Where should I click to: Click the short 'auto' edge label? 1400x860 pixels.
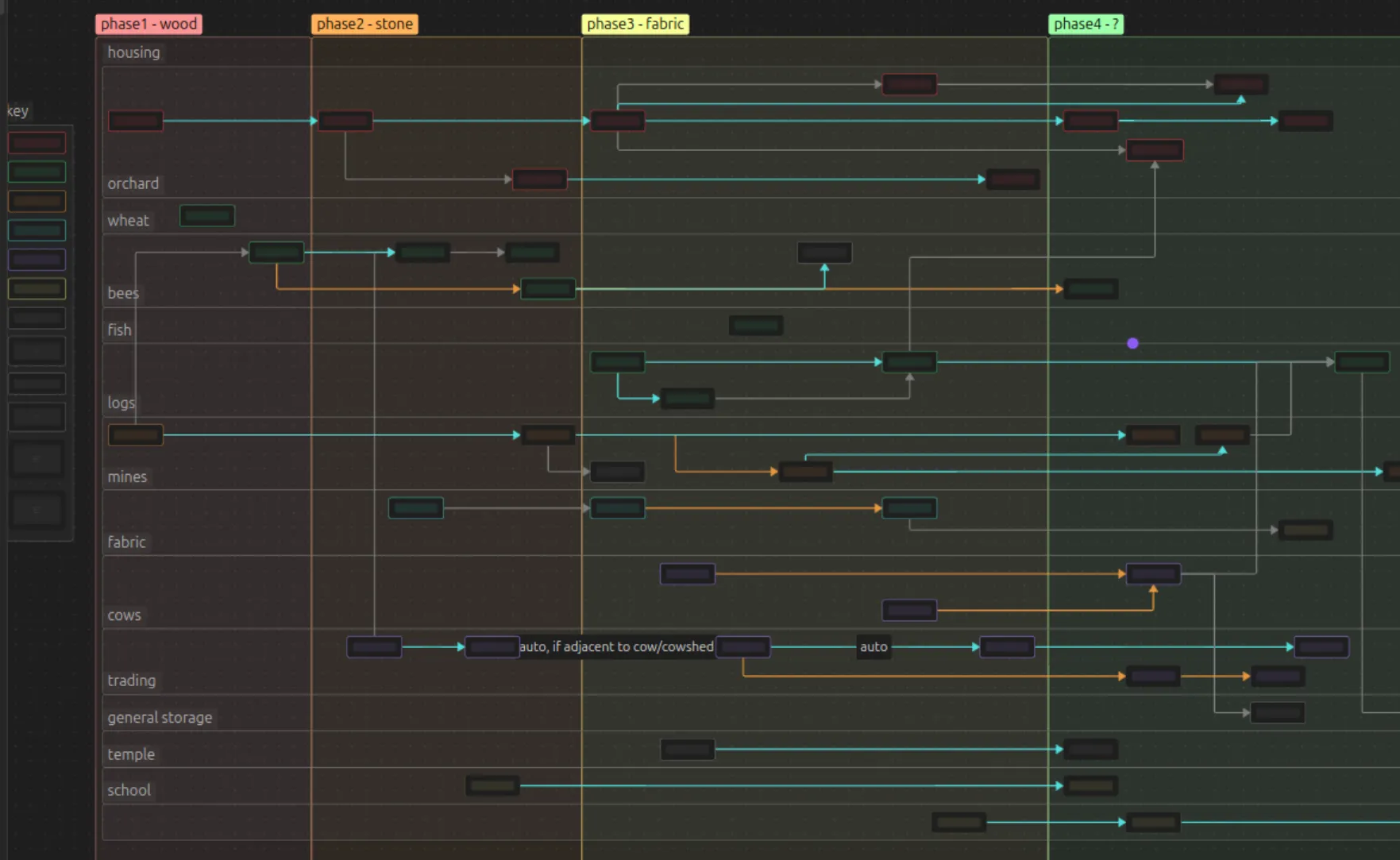click(874, 647)
